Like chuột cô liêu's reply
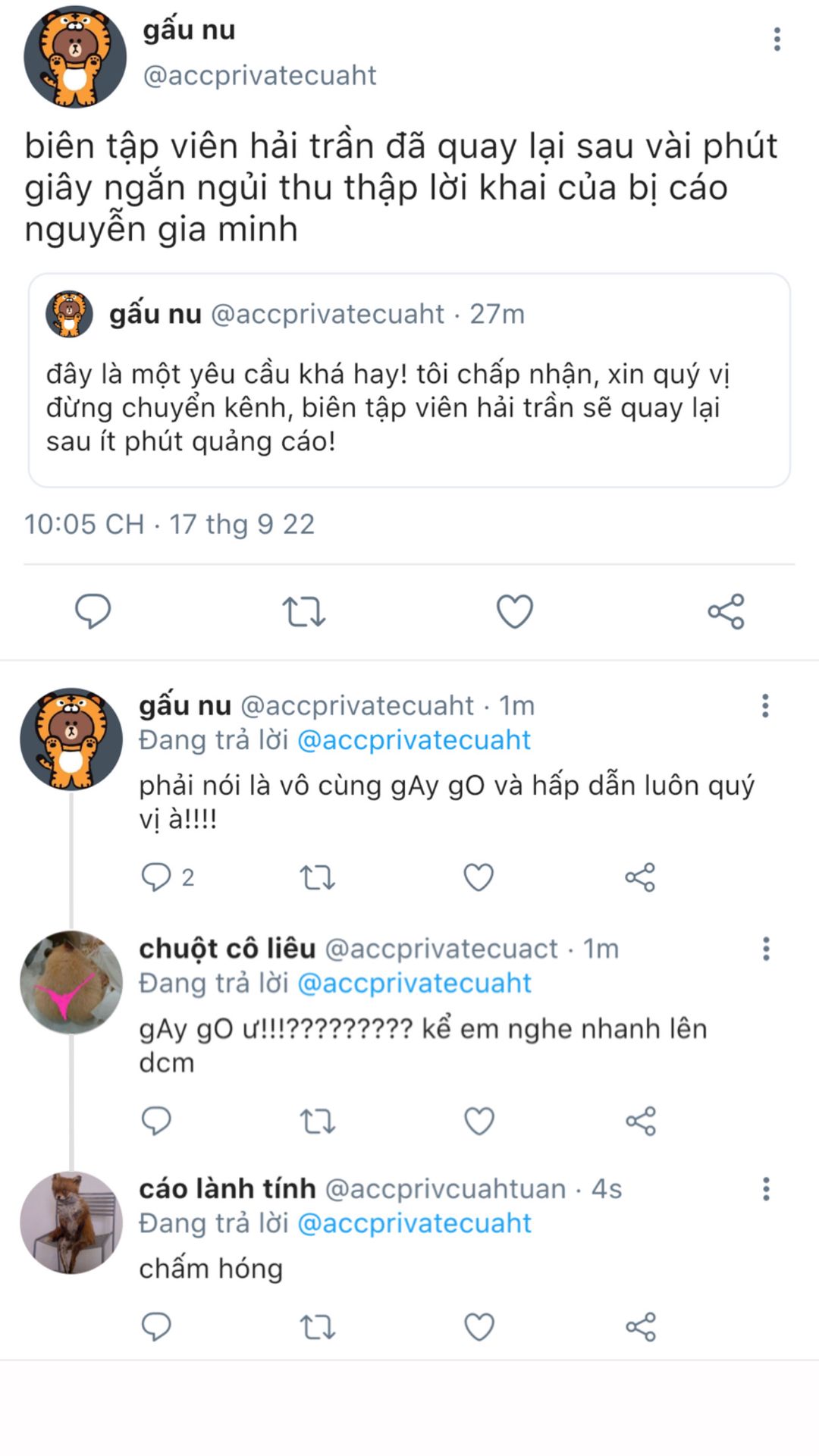This screenshot has height=1456, width=819. pos(479,1121)
